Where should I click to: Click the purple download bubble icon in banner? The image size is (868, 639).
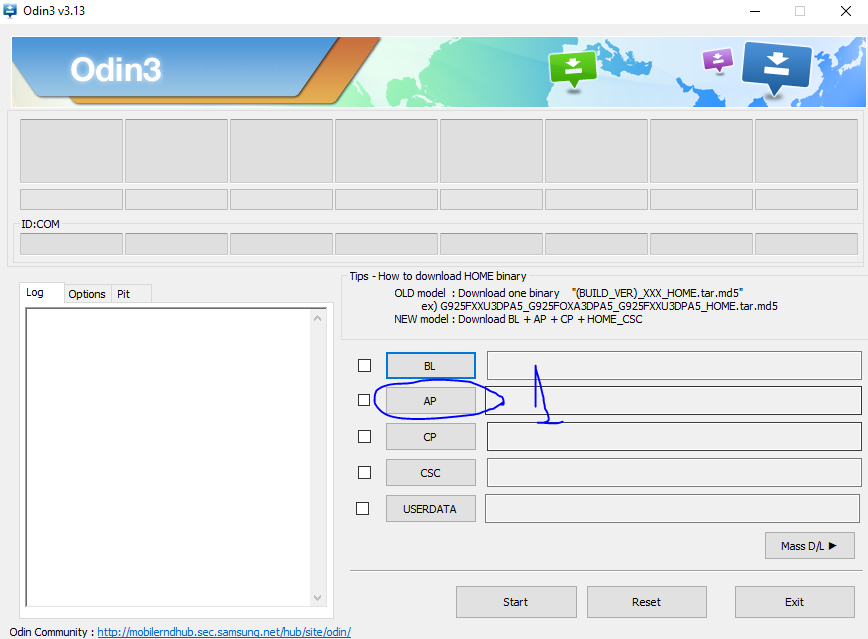[717, 60]
